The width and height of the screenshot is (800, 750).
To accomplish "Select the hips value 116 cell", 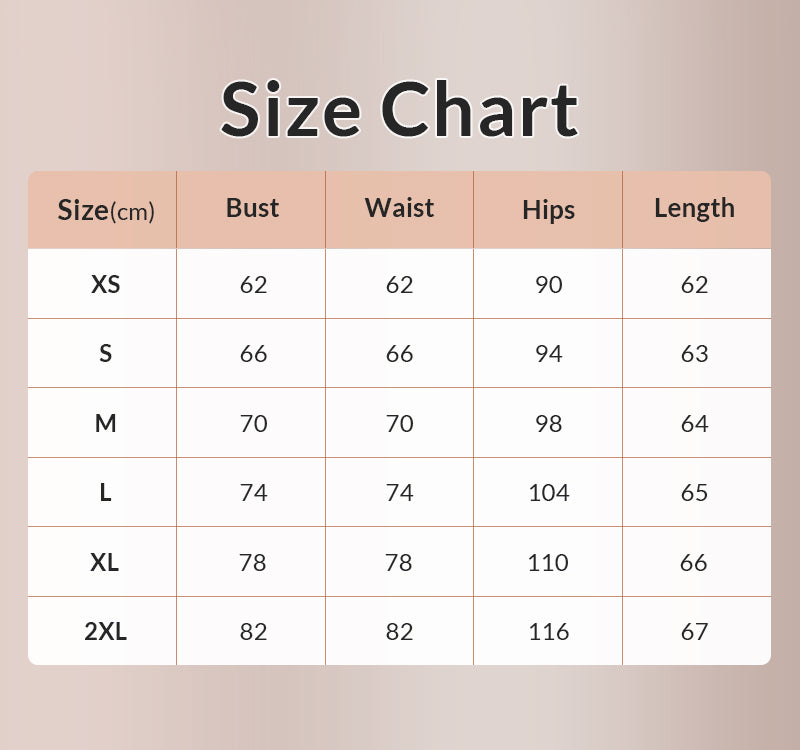I will click(x=548, y=632).
